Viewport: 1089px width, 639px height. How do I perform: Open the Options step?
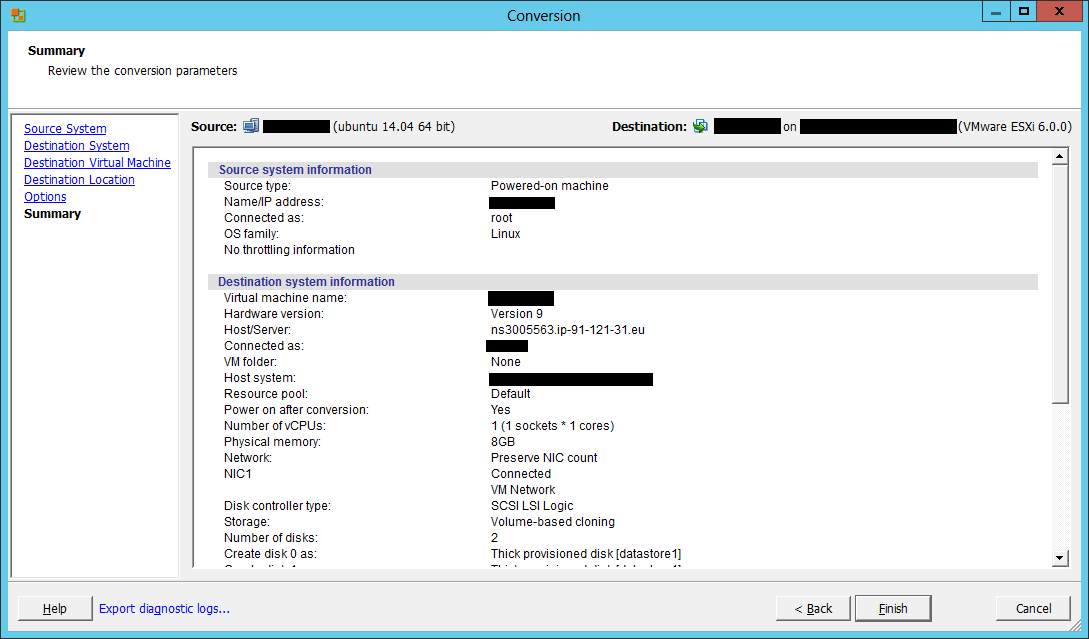coord(45,197)
